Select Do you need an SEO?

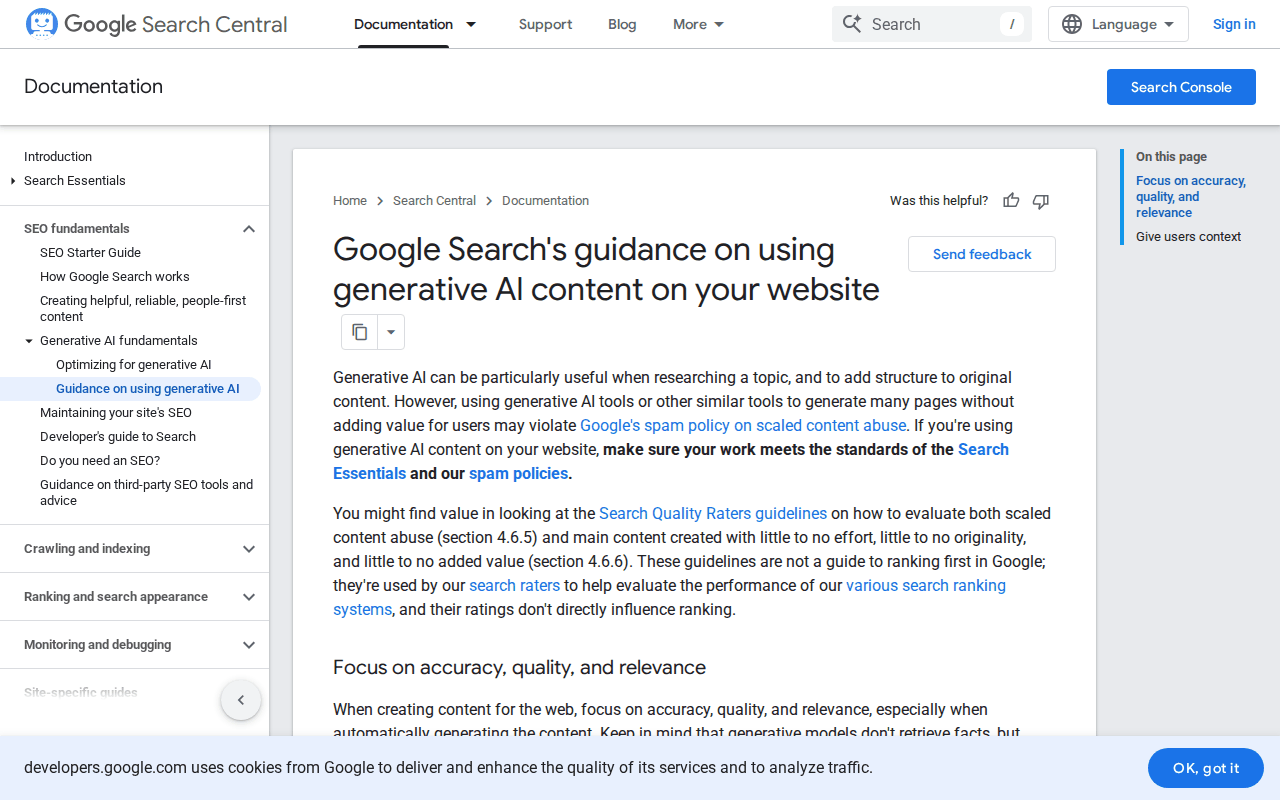coord(100,461)
